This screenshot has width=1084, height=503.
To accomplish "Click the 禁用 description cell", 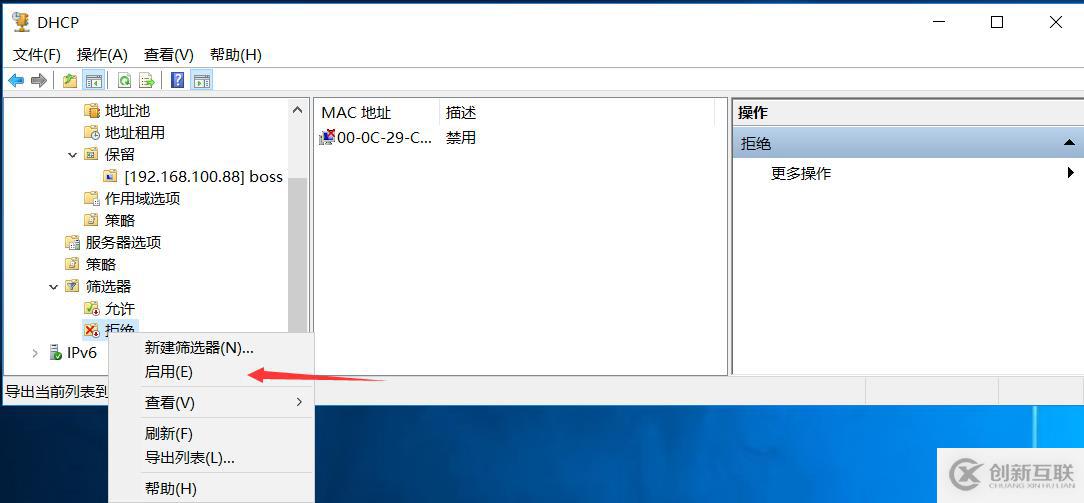I will 460,137.
